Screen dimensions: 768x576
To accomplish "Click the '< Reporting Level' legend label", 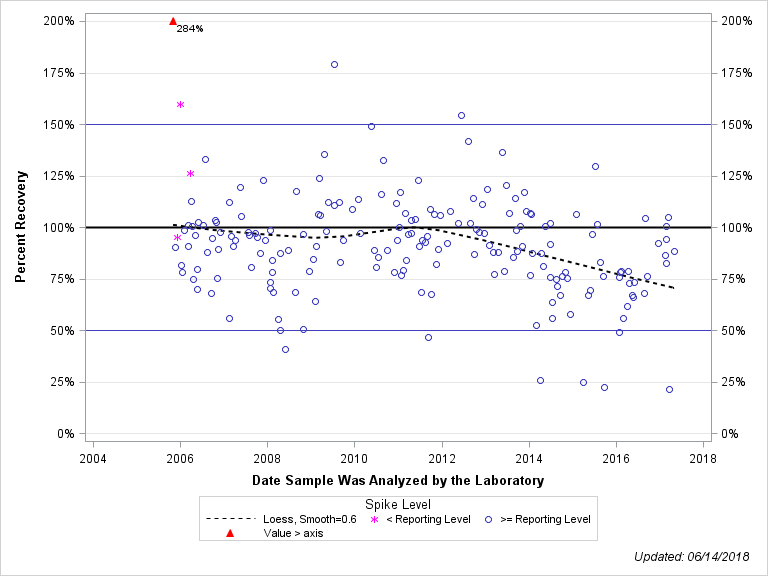I will click(429, 519).
